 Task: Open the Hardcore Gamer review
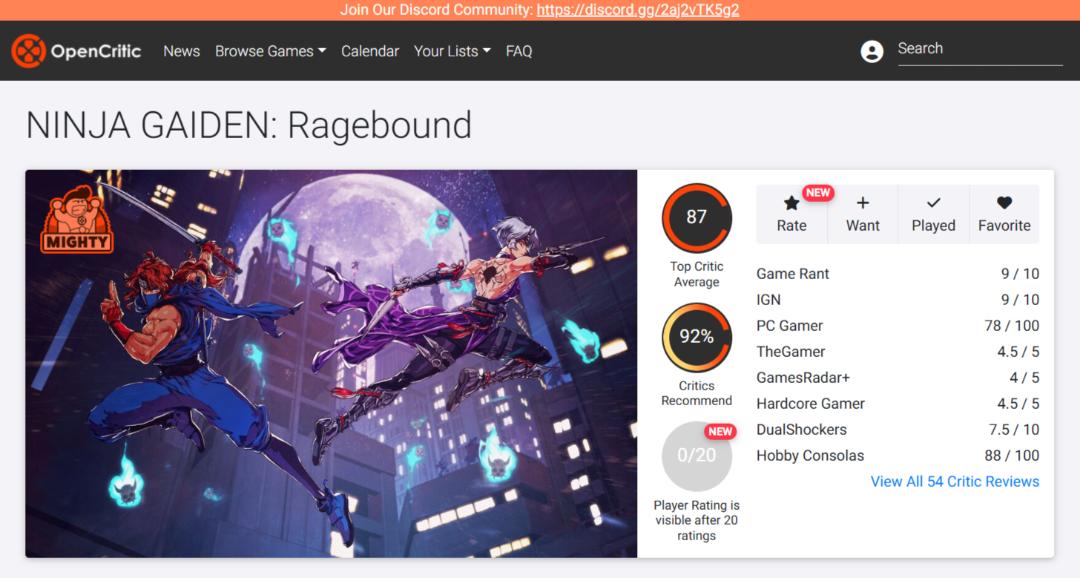[x=811, y=404]
